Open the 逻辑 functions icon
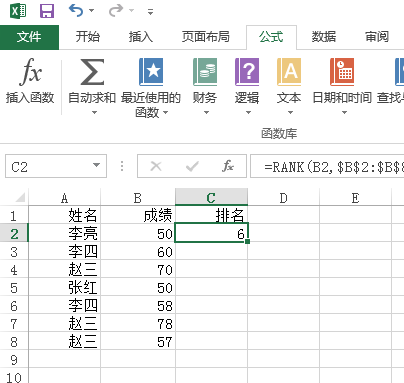 pyautogui.click(x=247, y=72)
